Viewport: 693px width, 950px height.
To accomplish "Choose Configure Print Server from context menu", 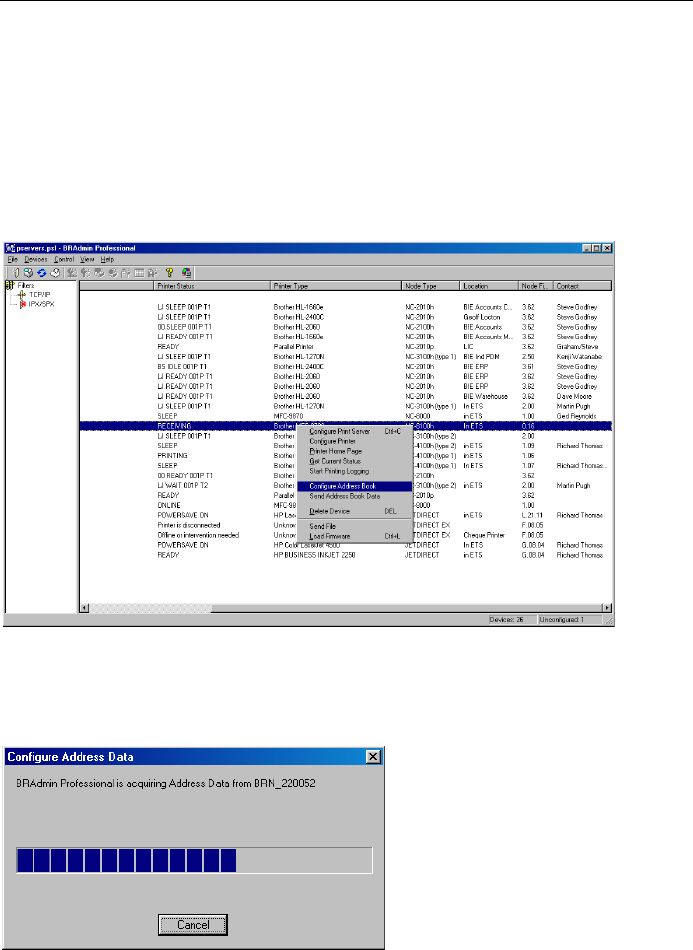I will (x=355, y=431).
